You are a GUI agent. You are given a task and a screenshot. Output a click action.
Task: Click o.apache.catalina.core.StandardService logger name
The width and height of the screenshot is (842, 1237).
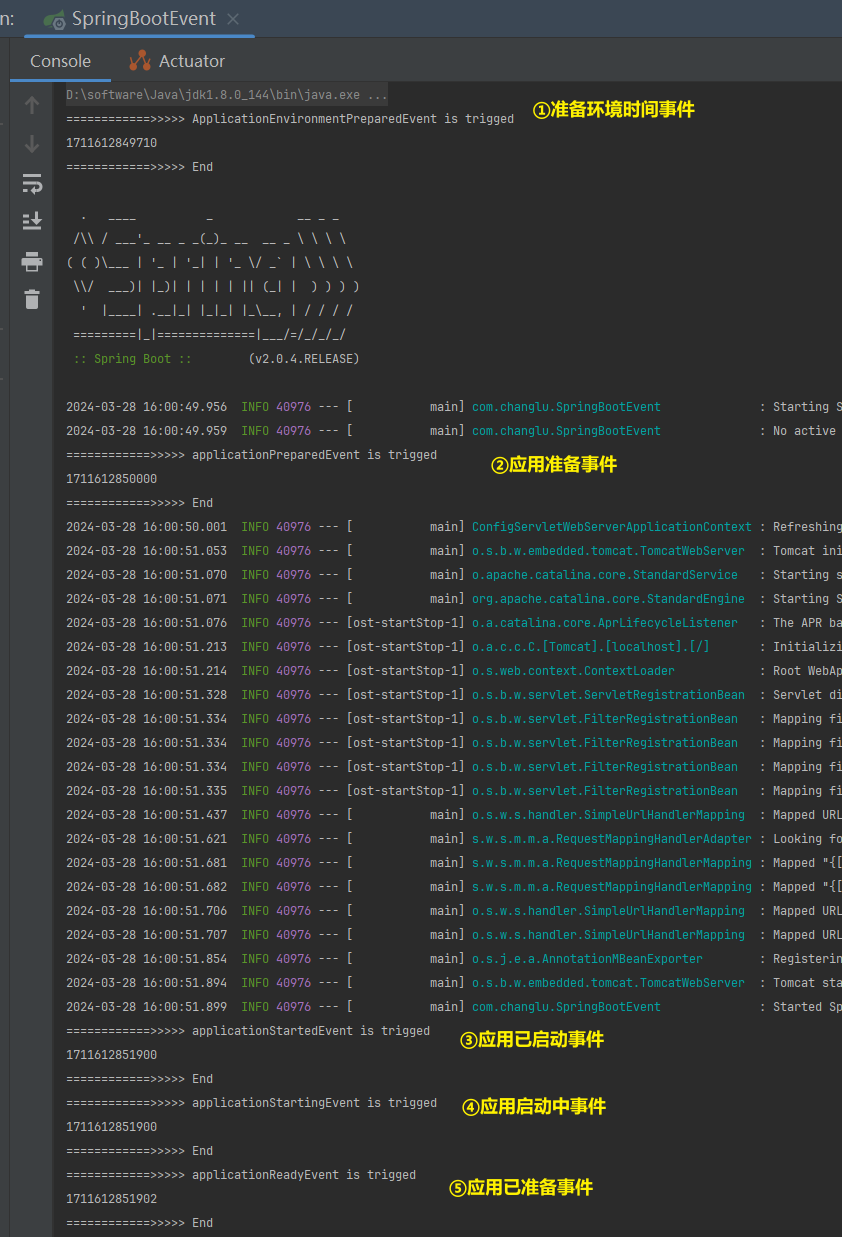(x=605, y=575)
